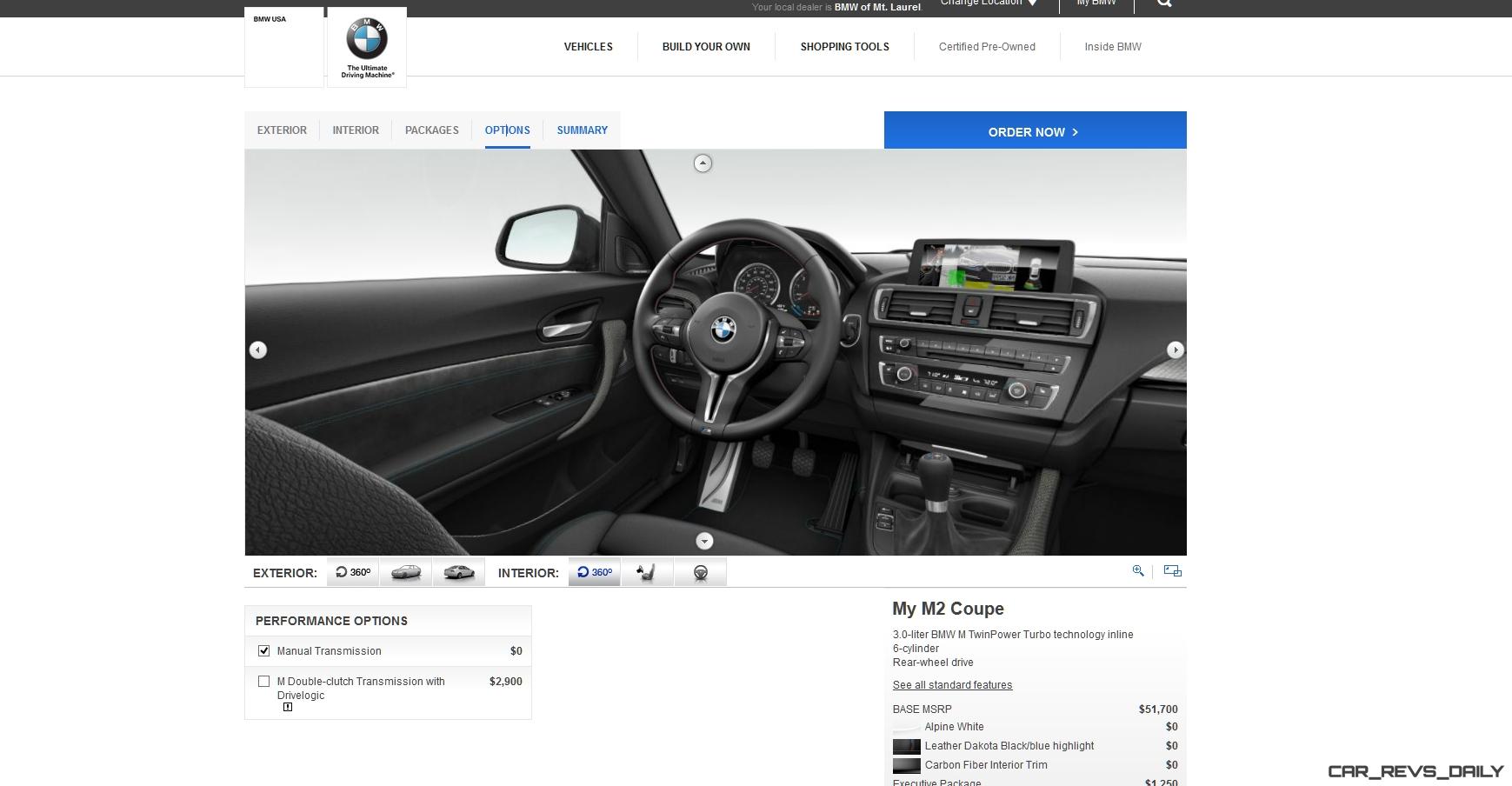This screenshot has height=786, width=1512.
Task: Click the ORDER NOW button
Action: coord(1035,131)
